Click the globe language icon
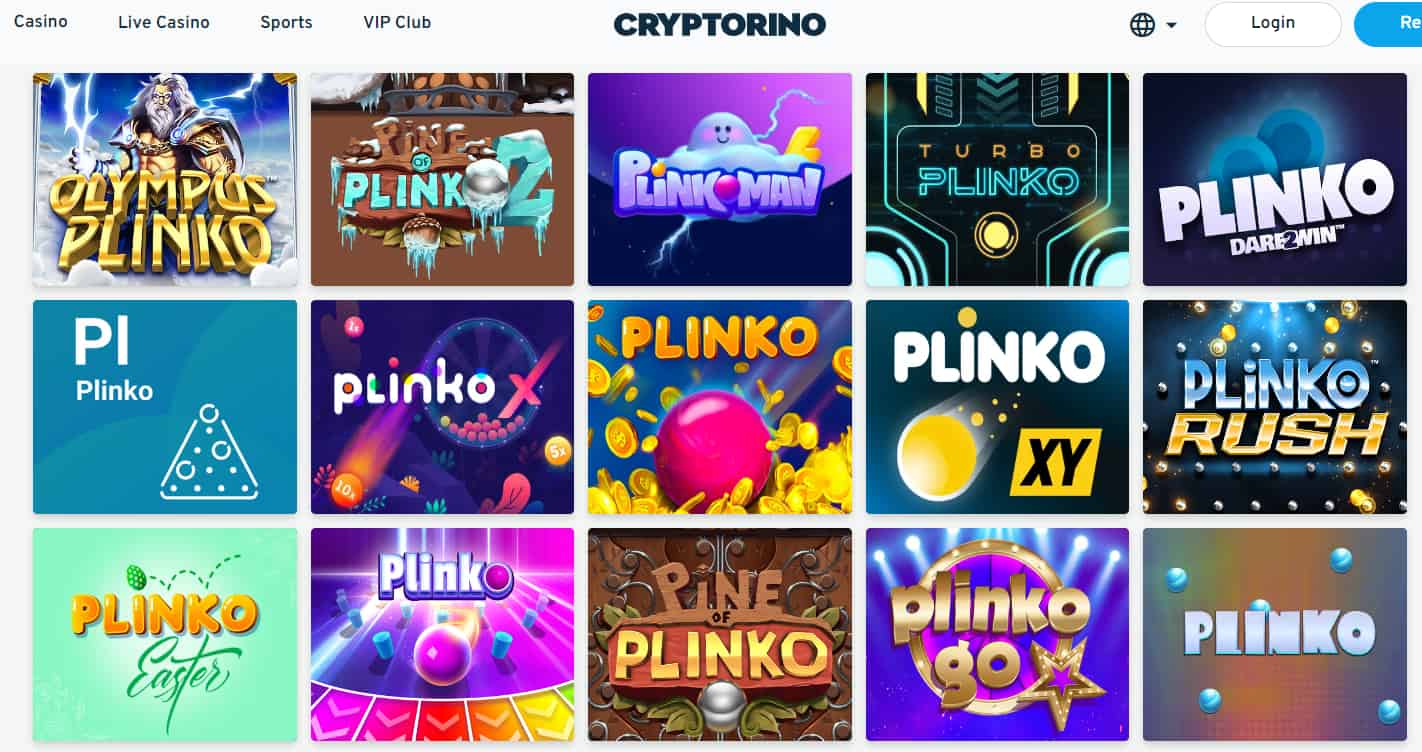The height and width of the screenshot is (752, 1422). pyautogui.click(x=1142, y=25)
